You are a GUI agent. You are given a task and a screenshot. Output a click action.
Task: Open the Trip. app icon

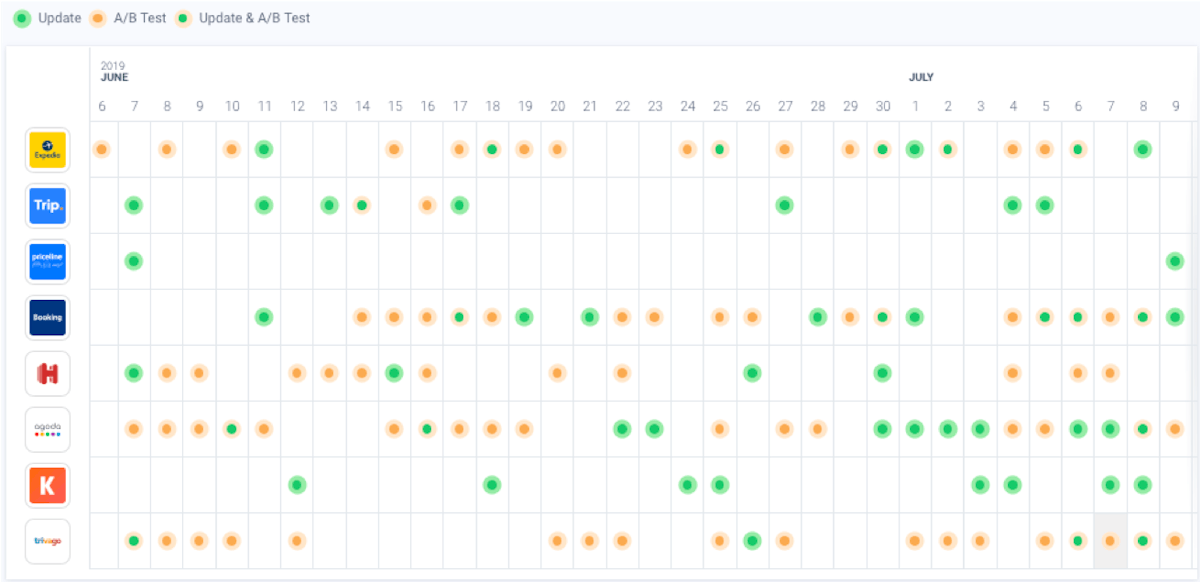pyautogui.click(x=47, y=206)
